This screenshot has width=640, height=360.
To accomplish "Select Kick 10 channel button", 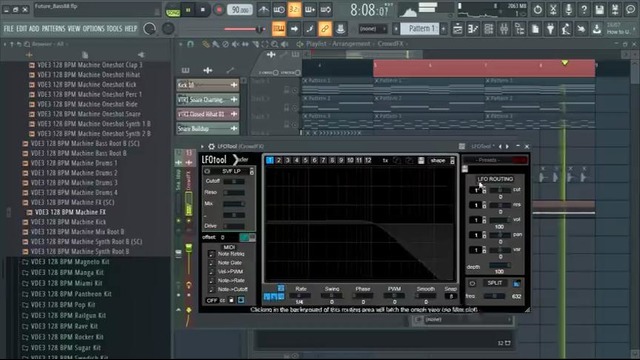I will pos(208,85).
